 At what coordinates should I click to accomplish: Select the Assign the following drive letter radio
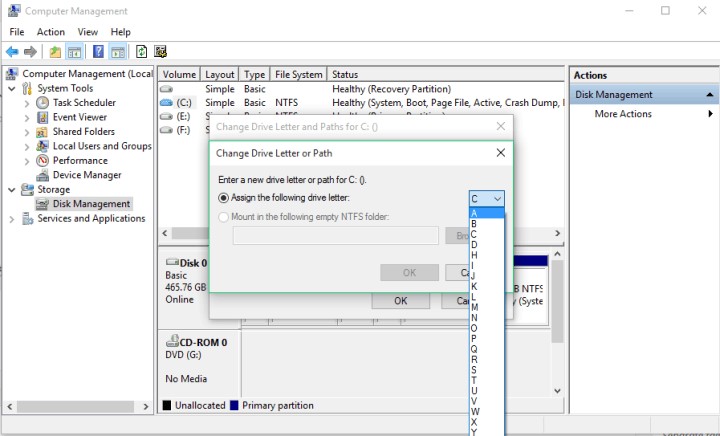pyautogui.click(x=224, y=198)
